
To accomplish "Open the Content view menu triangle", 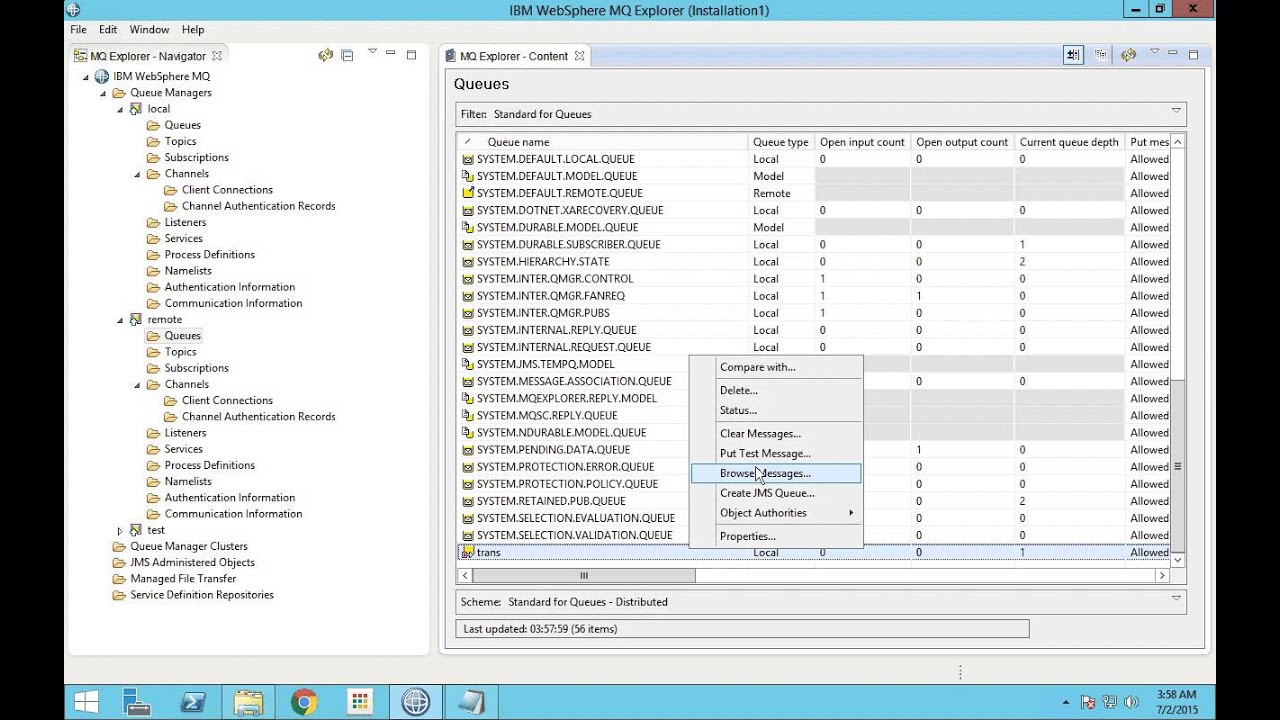I will coord(1154,51).
